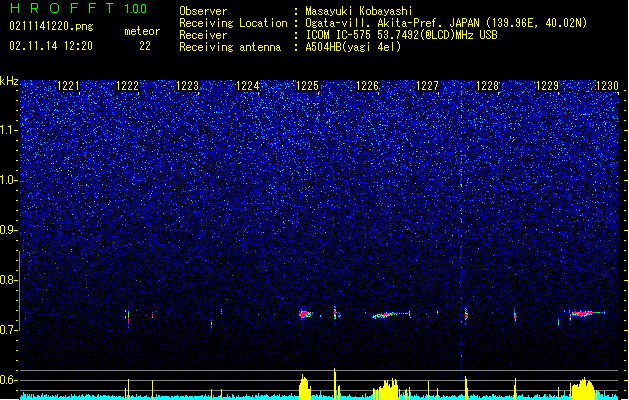This screenshot has height=400, width=629.
Task: Click the short vertical echo near 1222
Action: (x=128, y=317)
